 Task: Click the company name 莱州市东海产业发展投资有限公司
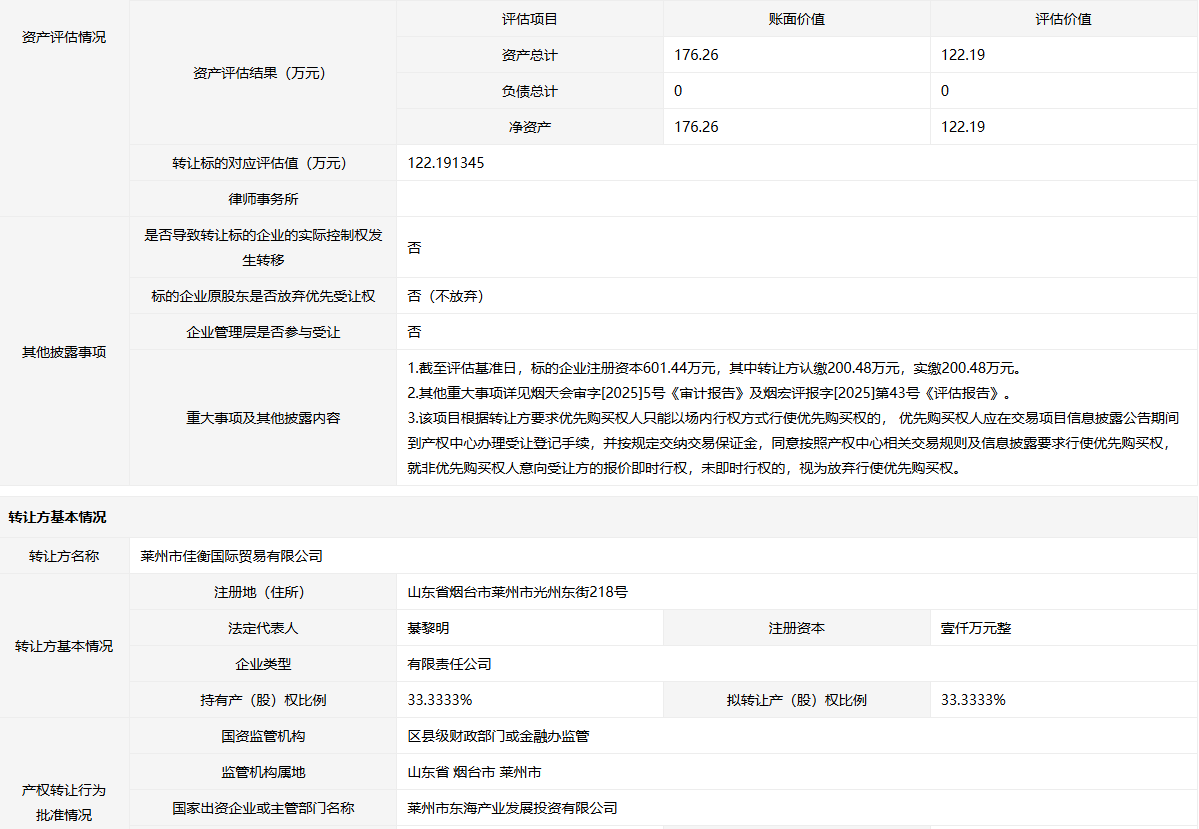(x=512, y=808)
